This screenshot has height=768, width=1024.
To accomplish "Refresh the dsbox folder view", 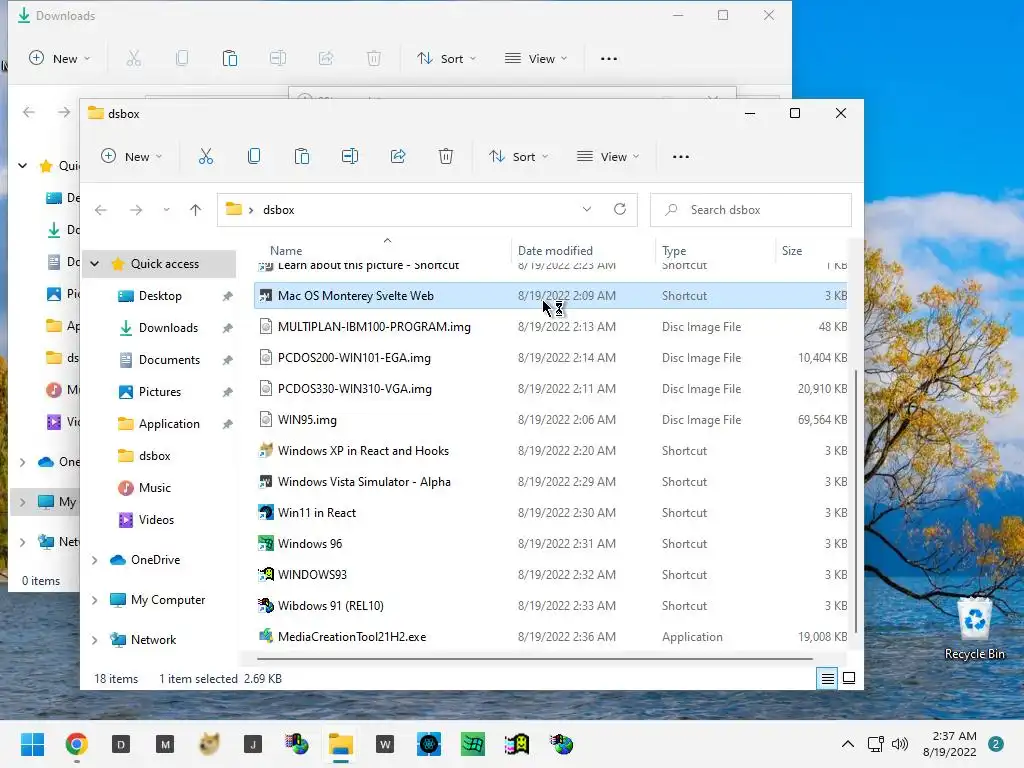I will click(x=620, y=210).
